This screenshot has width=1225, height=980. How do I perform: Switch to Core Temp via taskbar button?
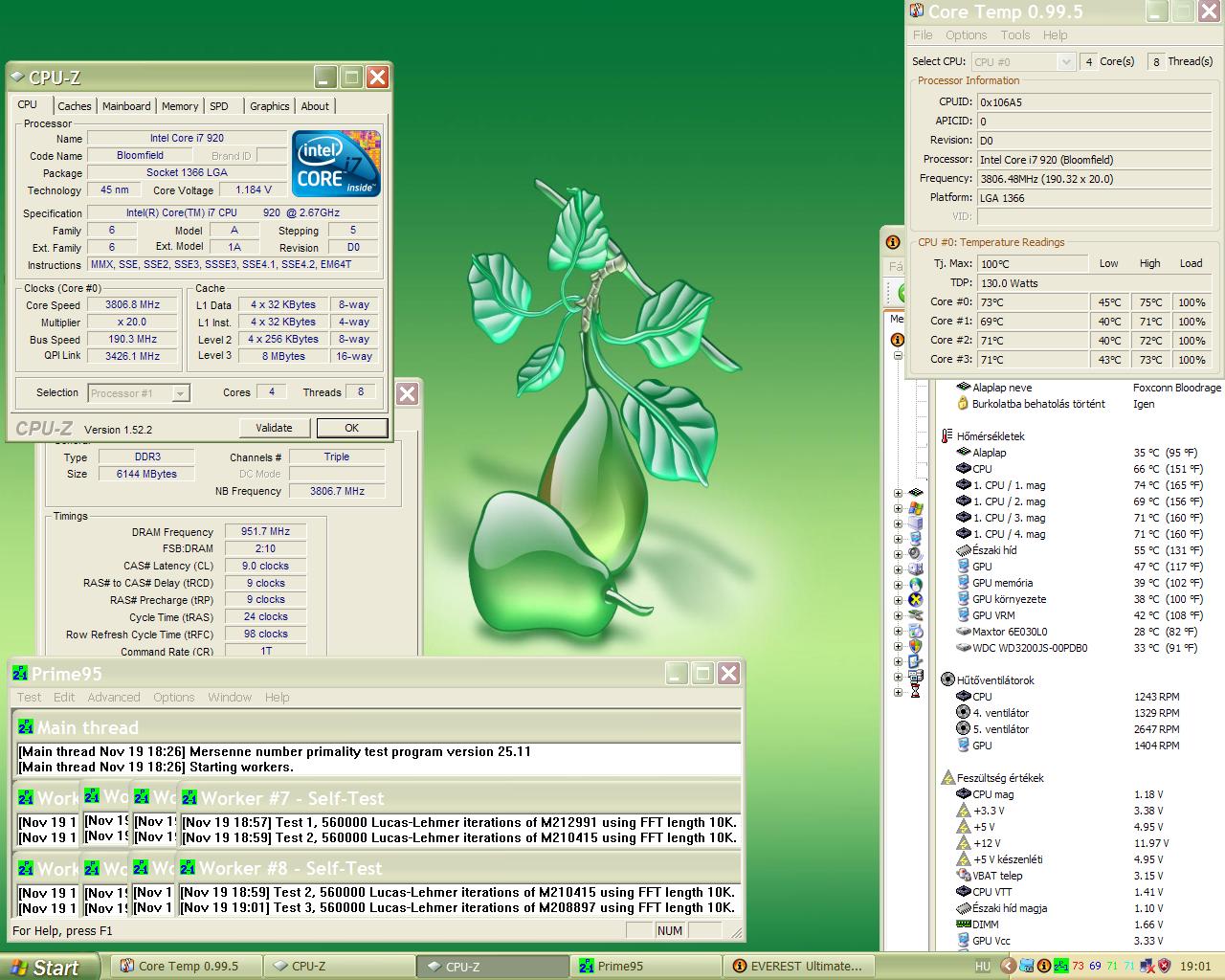(x=186, y=967)
